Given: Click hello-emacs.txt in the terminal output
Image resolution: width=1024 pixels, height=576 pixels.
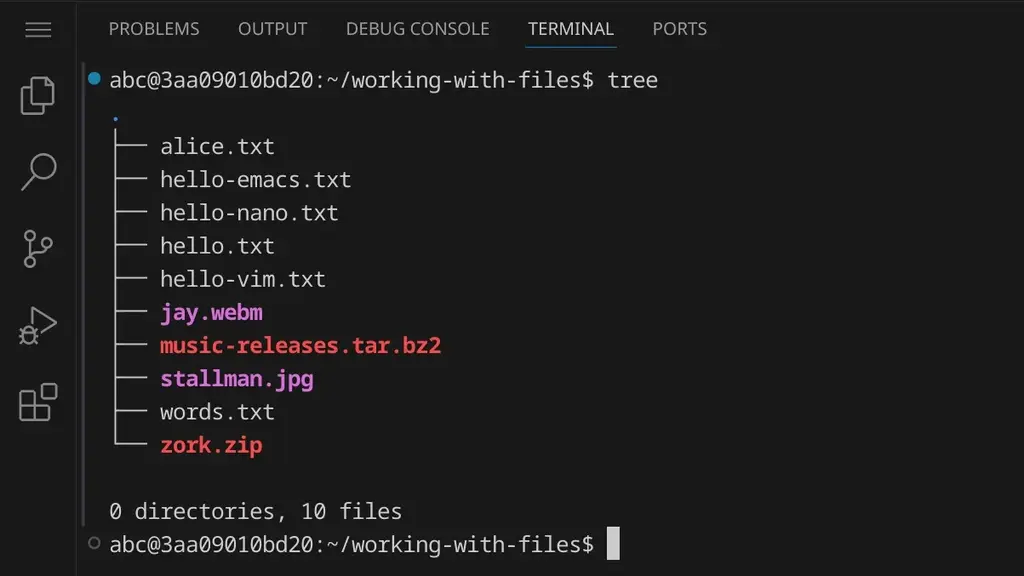Looking at the screenshot, I should [x=255, y=180].
